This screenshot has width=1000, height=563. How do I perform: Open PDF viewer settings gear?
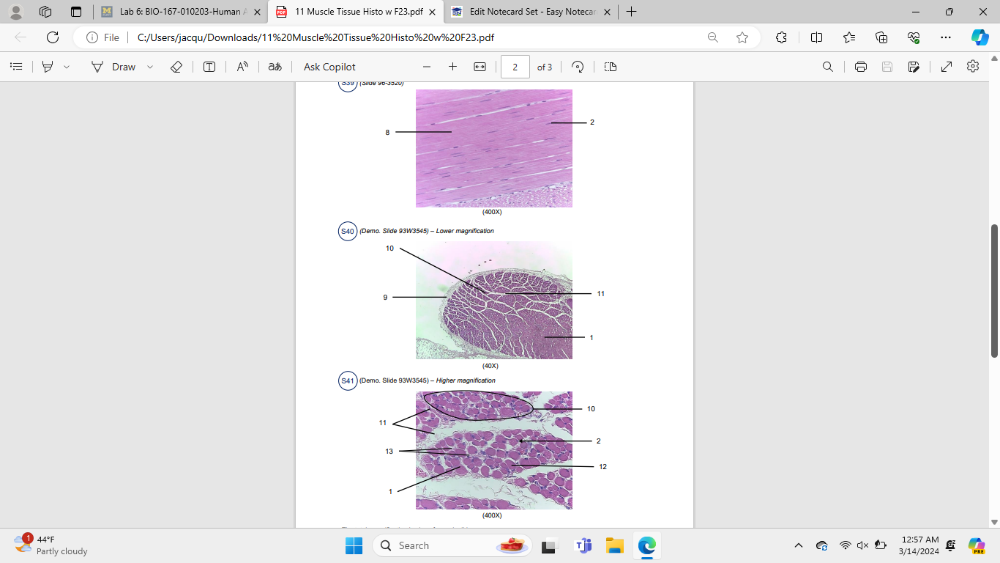point(973,67)
